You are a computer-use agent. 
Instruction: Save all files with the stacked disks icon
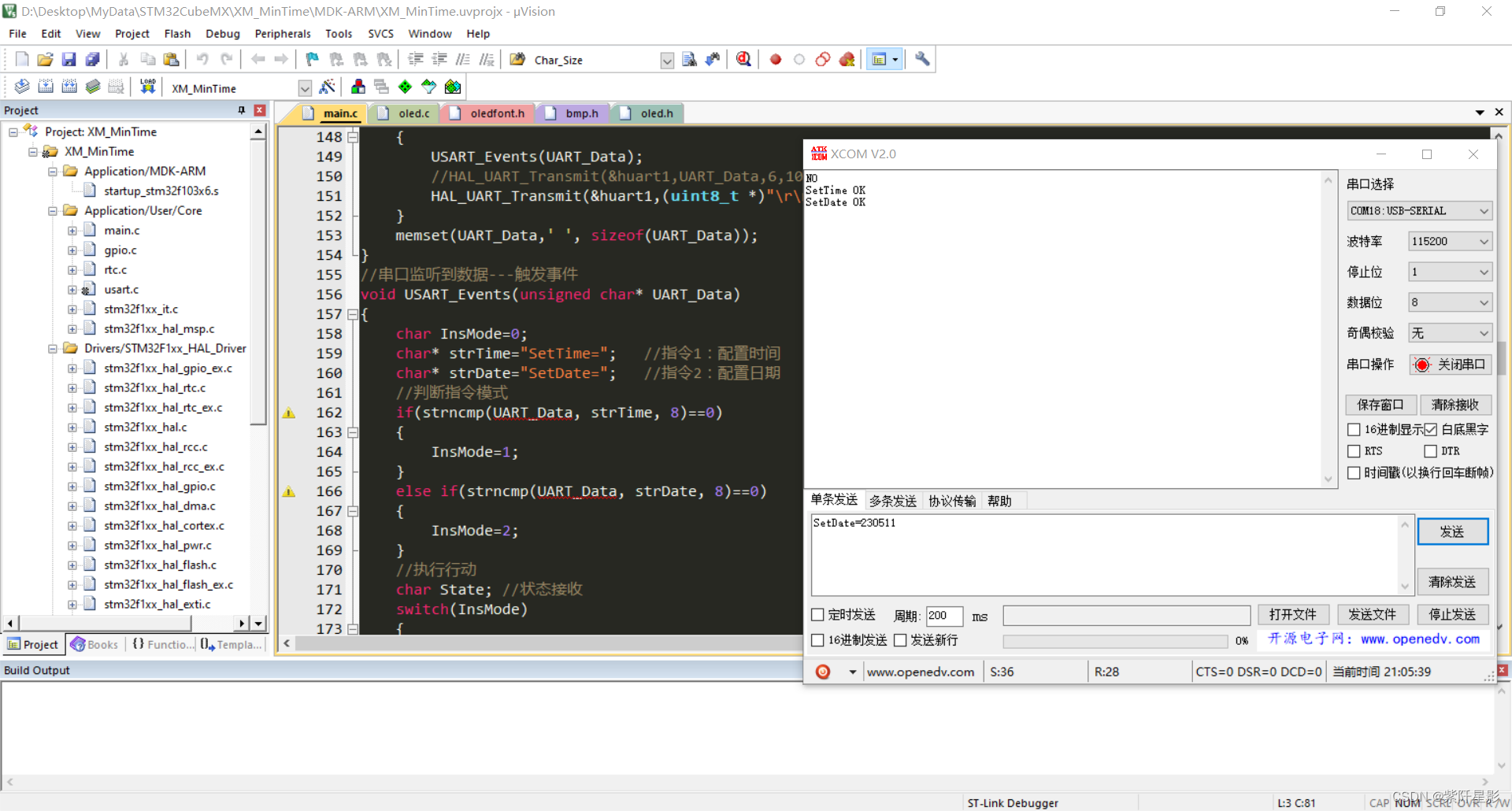[x=92, y=60]
